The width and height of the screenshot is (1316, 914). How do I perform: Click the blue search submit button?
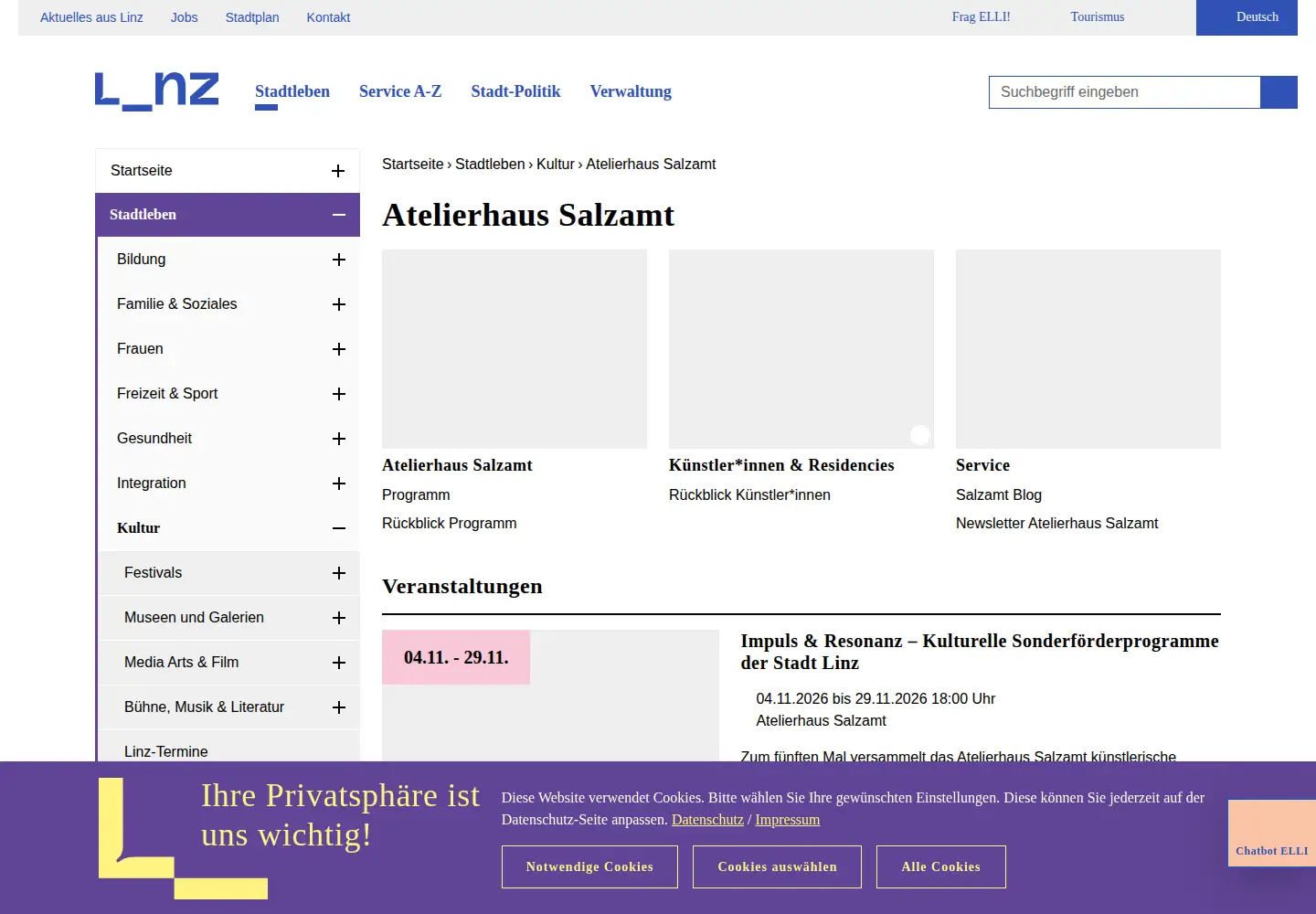pos(1279,92)
